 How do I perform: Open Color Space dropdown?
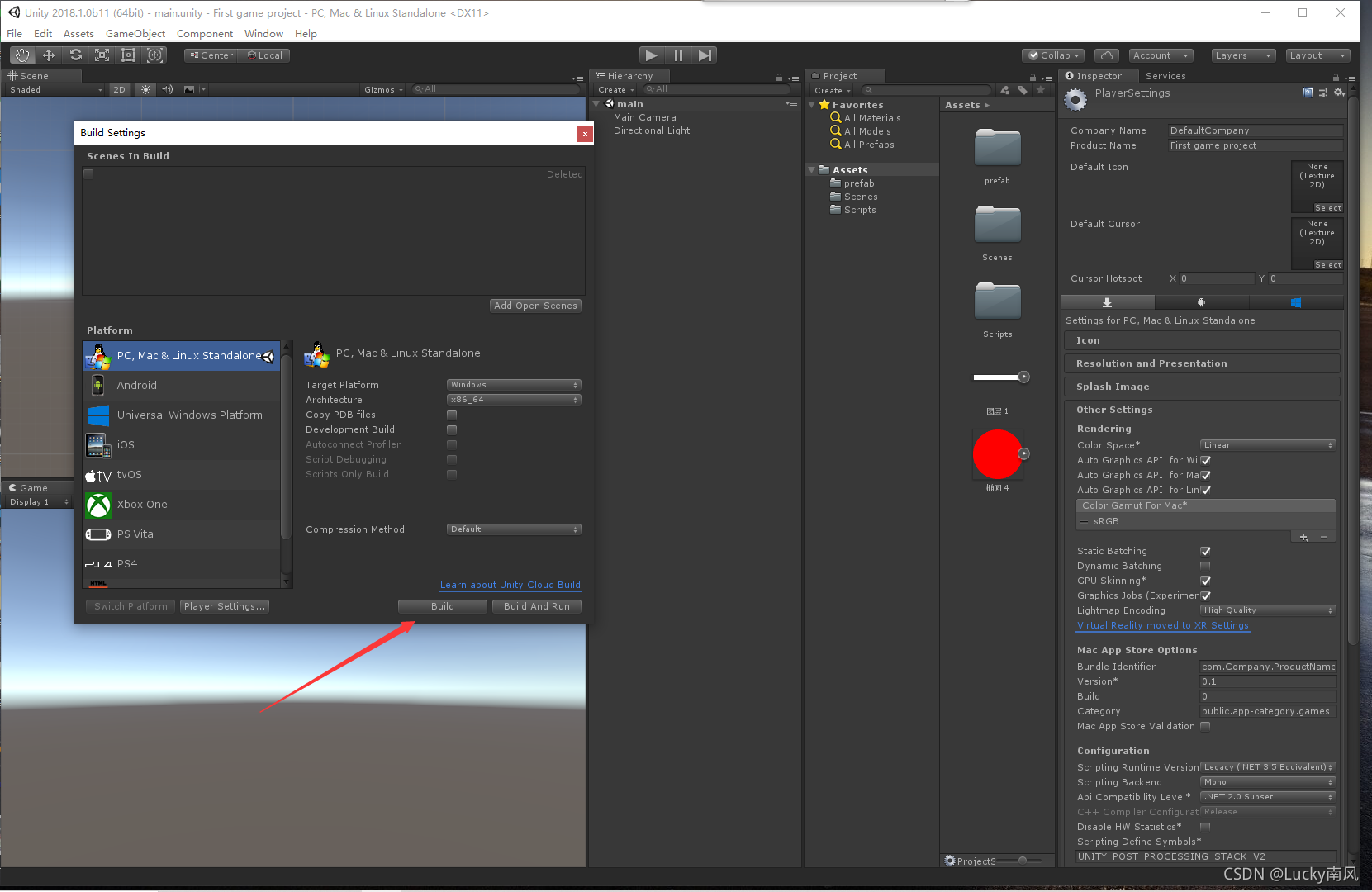1268,445
